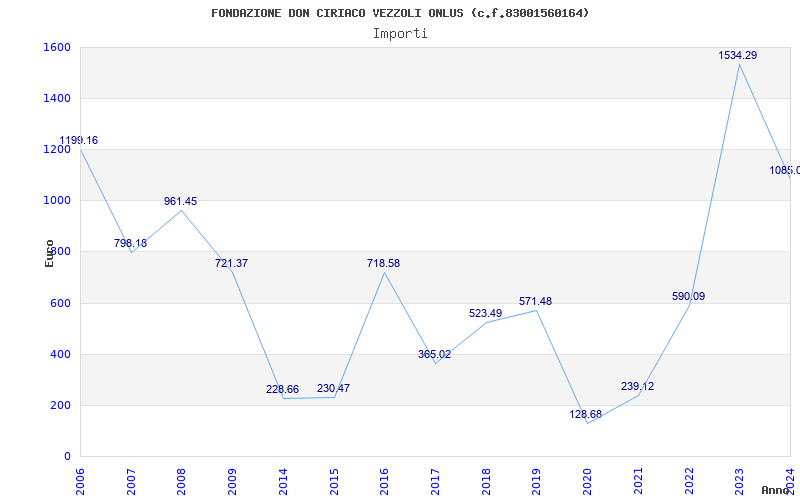
Task: Click the 0 y-axis tick label
Action: point(67,457)
